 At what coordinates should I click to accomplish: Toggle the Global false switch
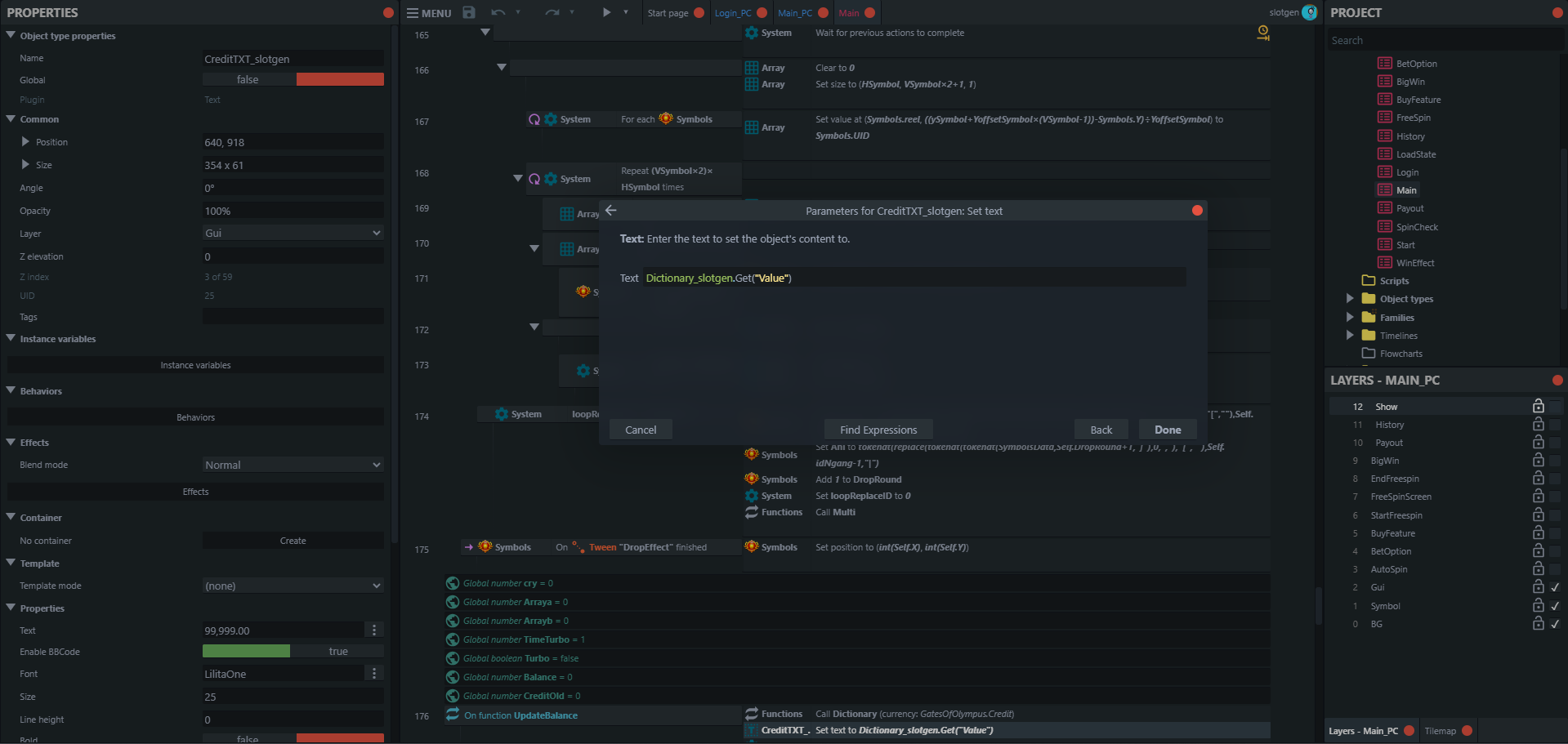tap(293, 79)
